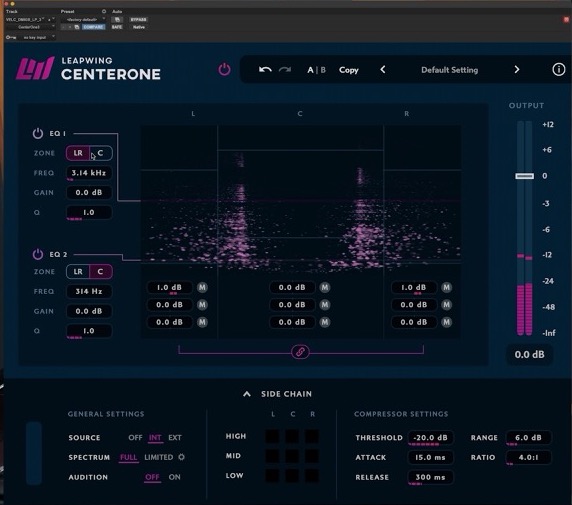Mute second row of R channel
Image resolution: width=572 pixels, height=505 pixels.
click(x=447, y=305)
